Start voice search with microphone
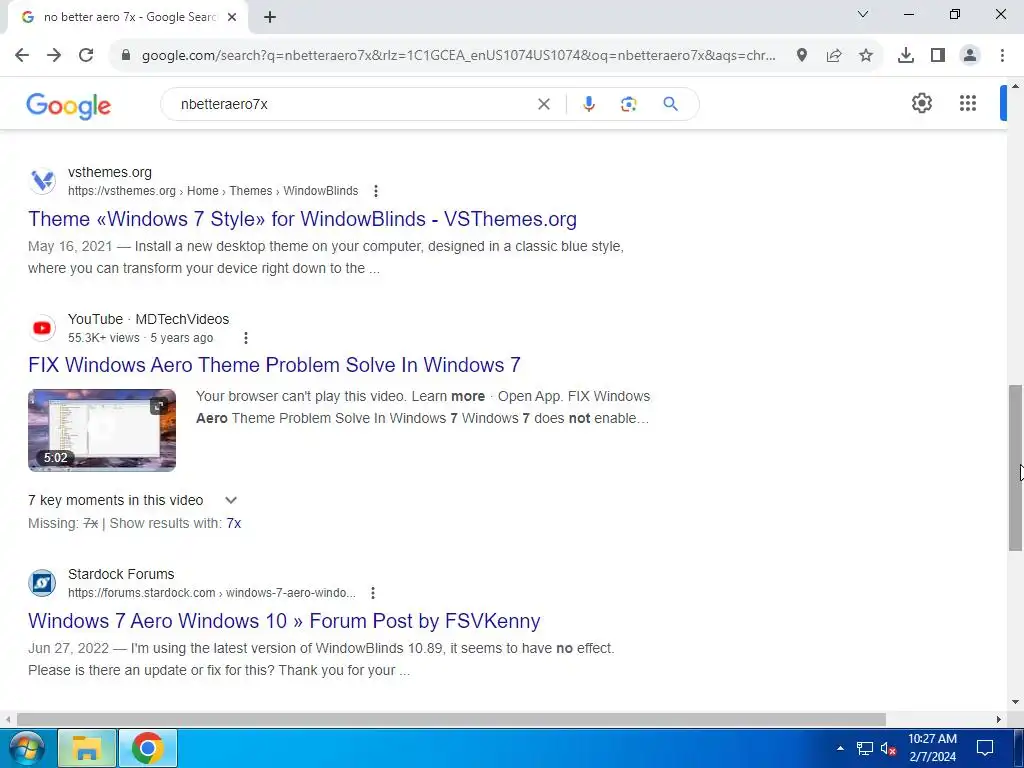This screenshot has width=1024, height=768. [589, 104]
